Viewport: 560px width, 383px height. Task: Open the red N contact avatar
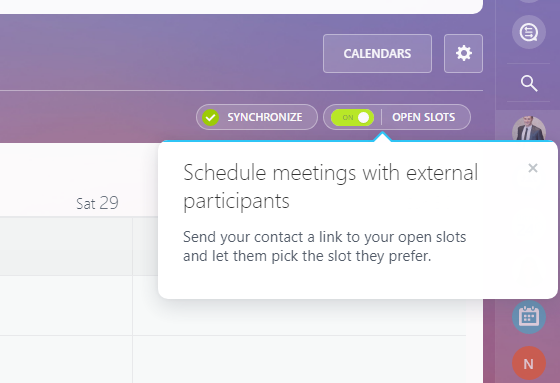pos(529,363)
